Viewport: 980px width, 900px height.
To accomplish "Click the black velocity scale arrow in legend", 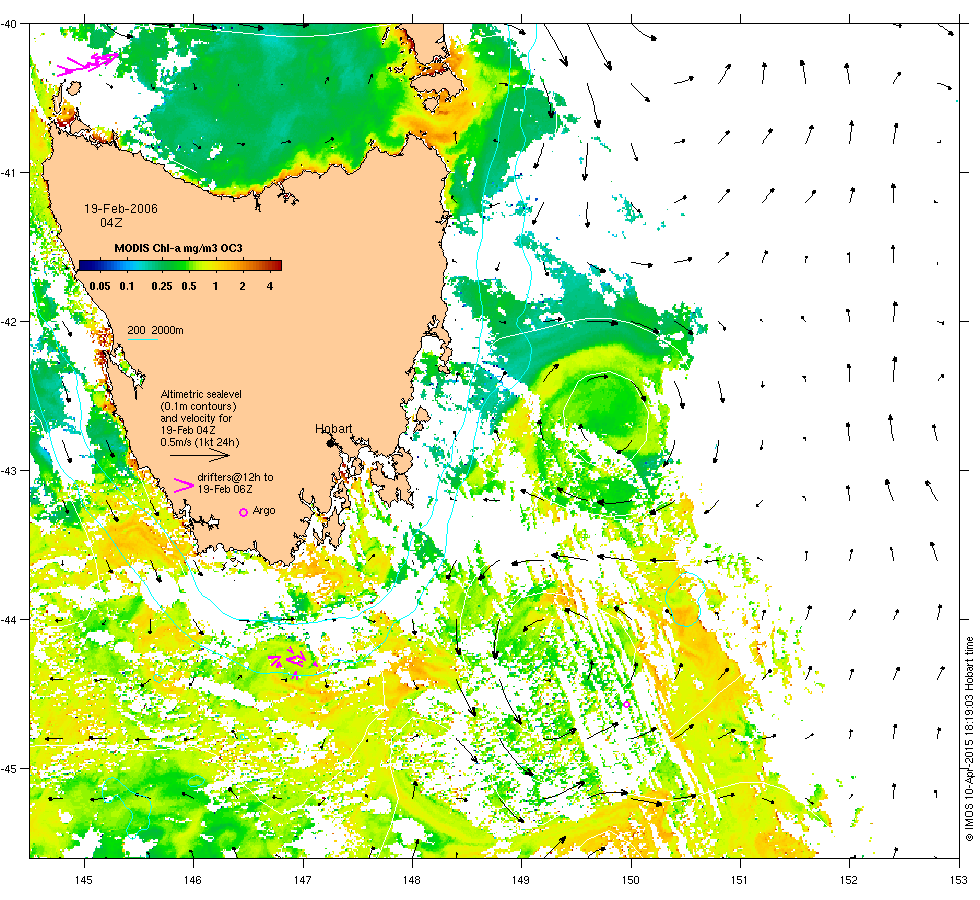I will 200,456.
